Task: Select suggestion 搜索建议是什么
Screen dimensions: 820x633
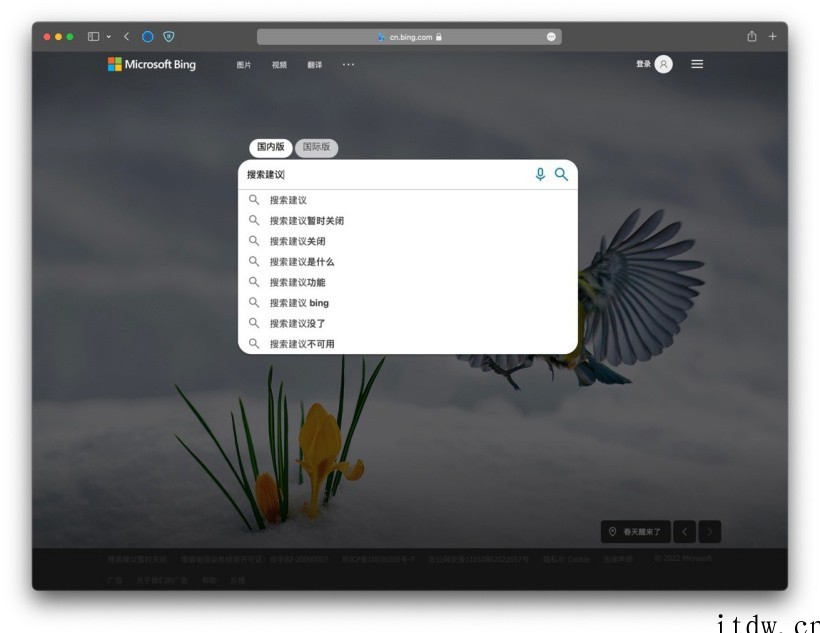Action: point(408,262)
